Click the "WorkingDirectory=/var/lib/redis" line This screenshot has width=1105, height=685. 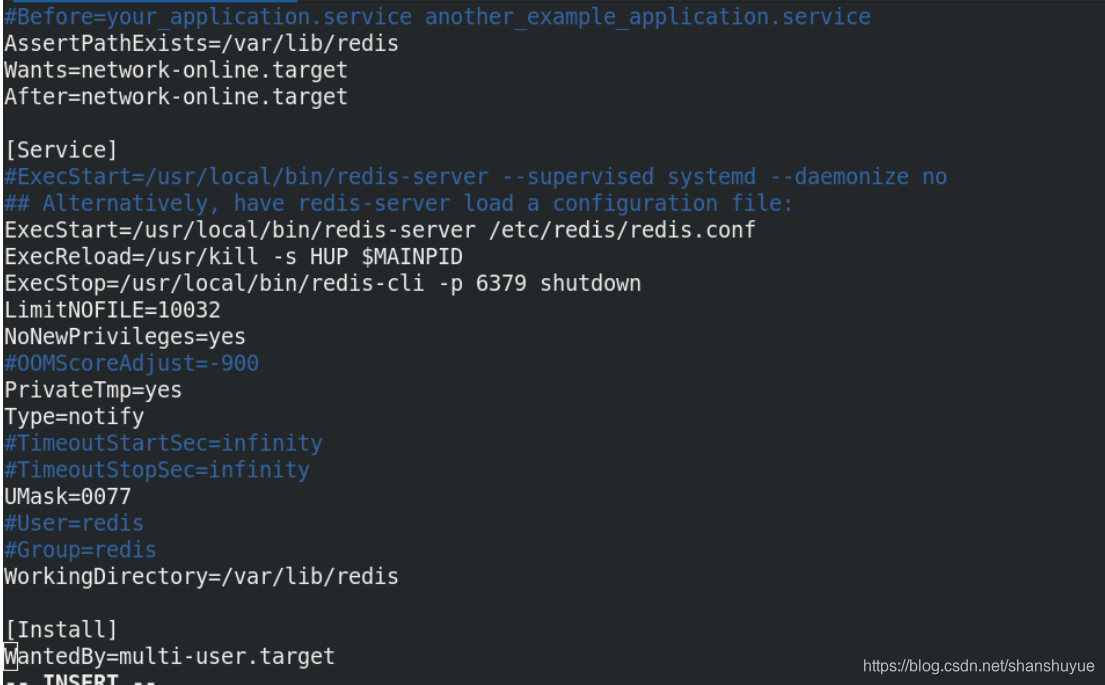click(x=202, y=577)
